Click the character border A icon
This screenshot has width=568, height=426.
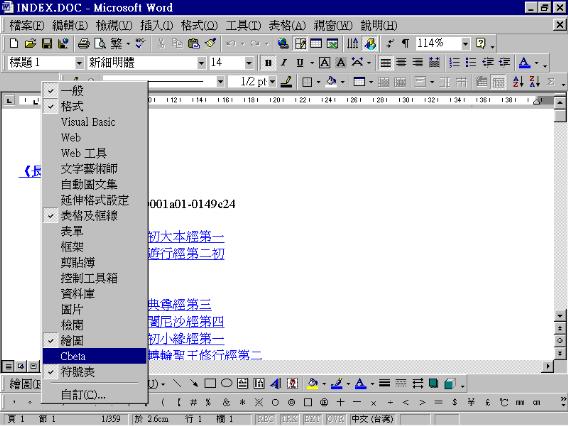325,63
